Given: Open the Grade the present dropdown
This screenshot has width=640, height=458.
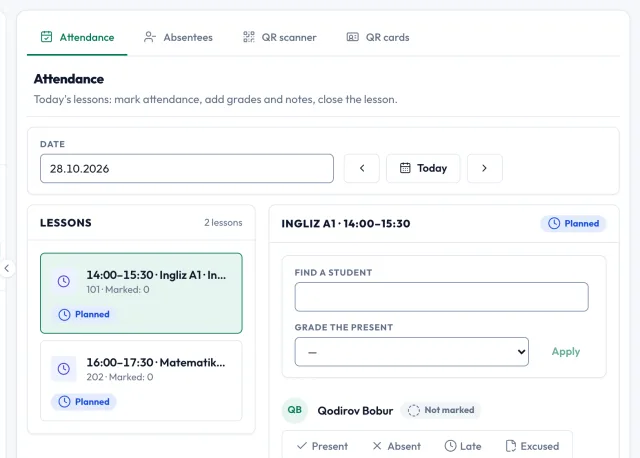Looking at the screenshot, I should pos(411,351).
